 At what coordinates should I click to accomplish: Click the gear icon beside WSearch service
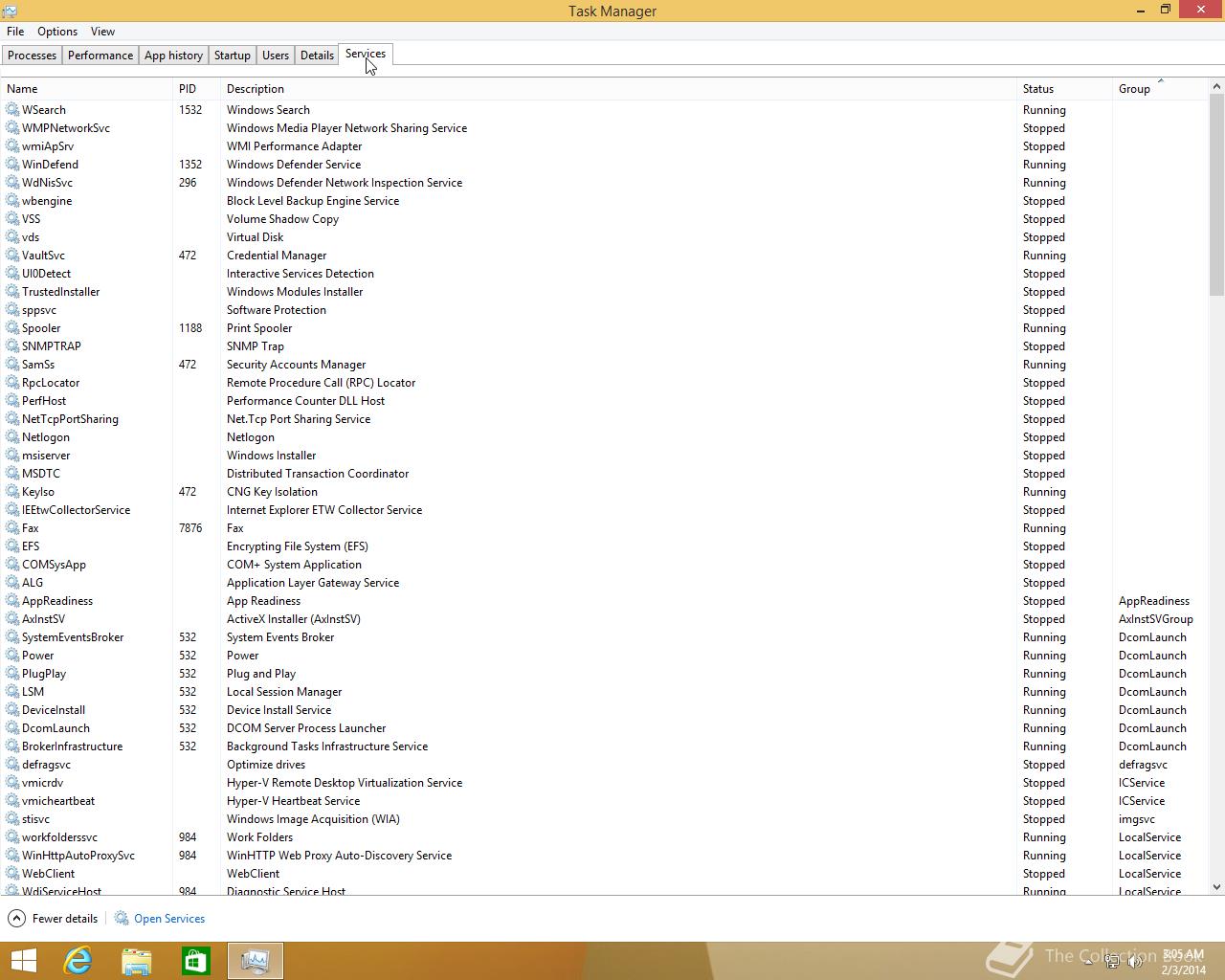tap(12, 110)
